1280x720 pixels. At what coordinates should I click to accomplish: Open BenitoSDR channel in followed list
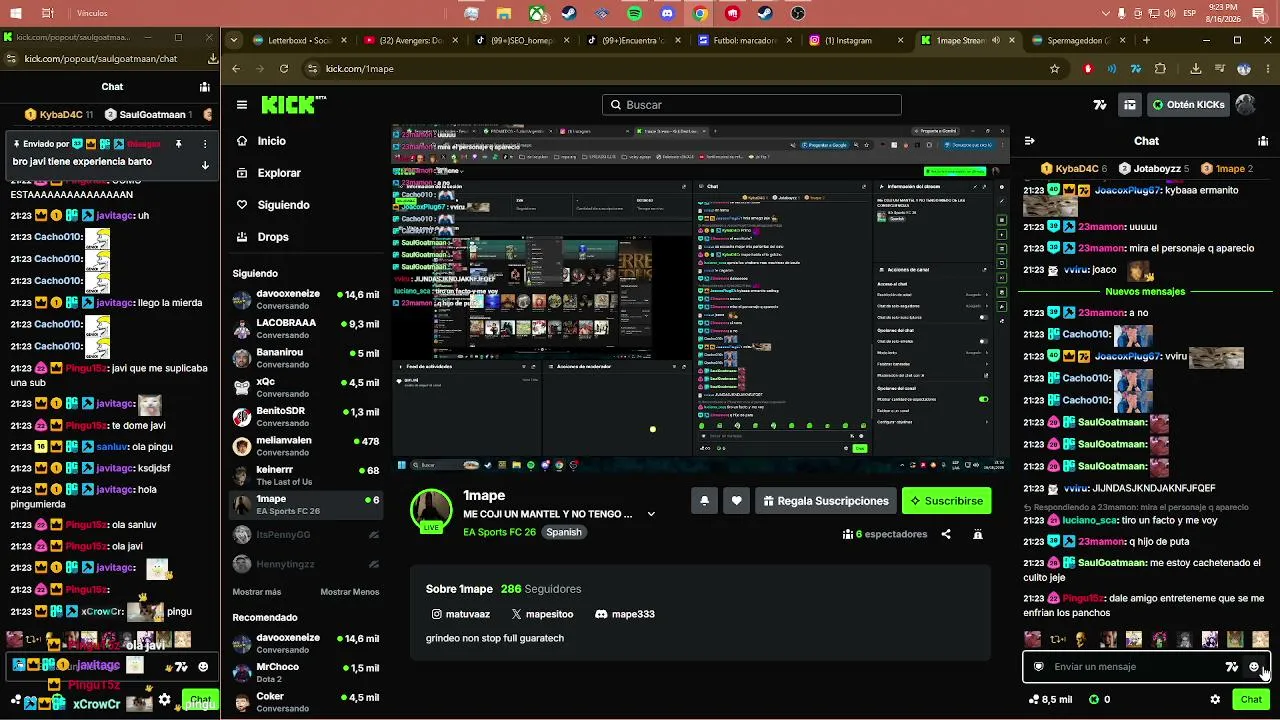coord(306,417)
